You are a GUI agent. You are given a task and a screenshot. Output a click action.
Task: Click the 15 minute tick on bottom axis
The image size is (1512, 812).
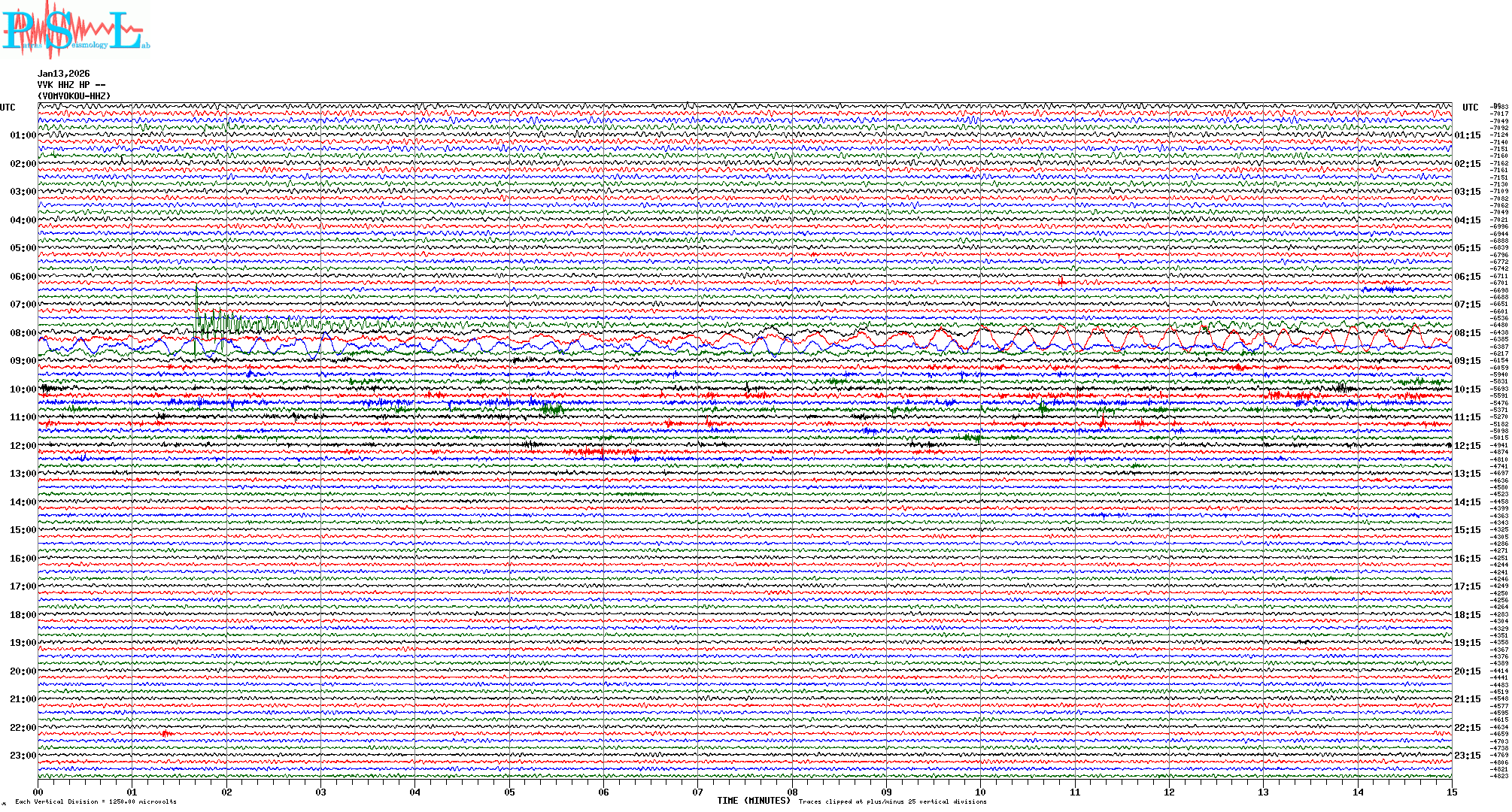pyautogui.click(x=1451, y=792)
